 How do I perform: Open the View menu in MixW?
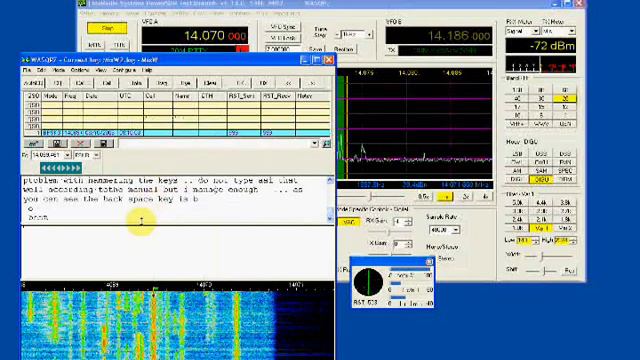tap(100, 70)
